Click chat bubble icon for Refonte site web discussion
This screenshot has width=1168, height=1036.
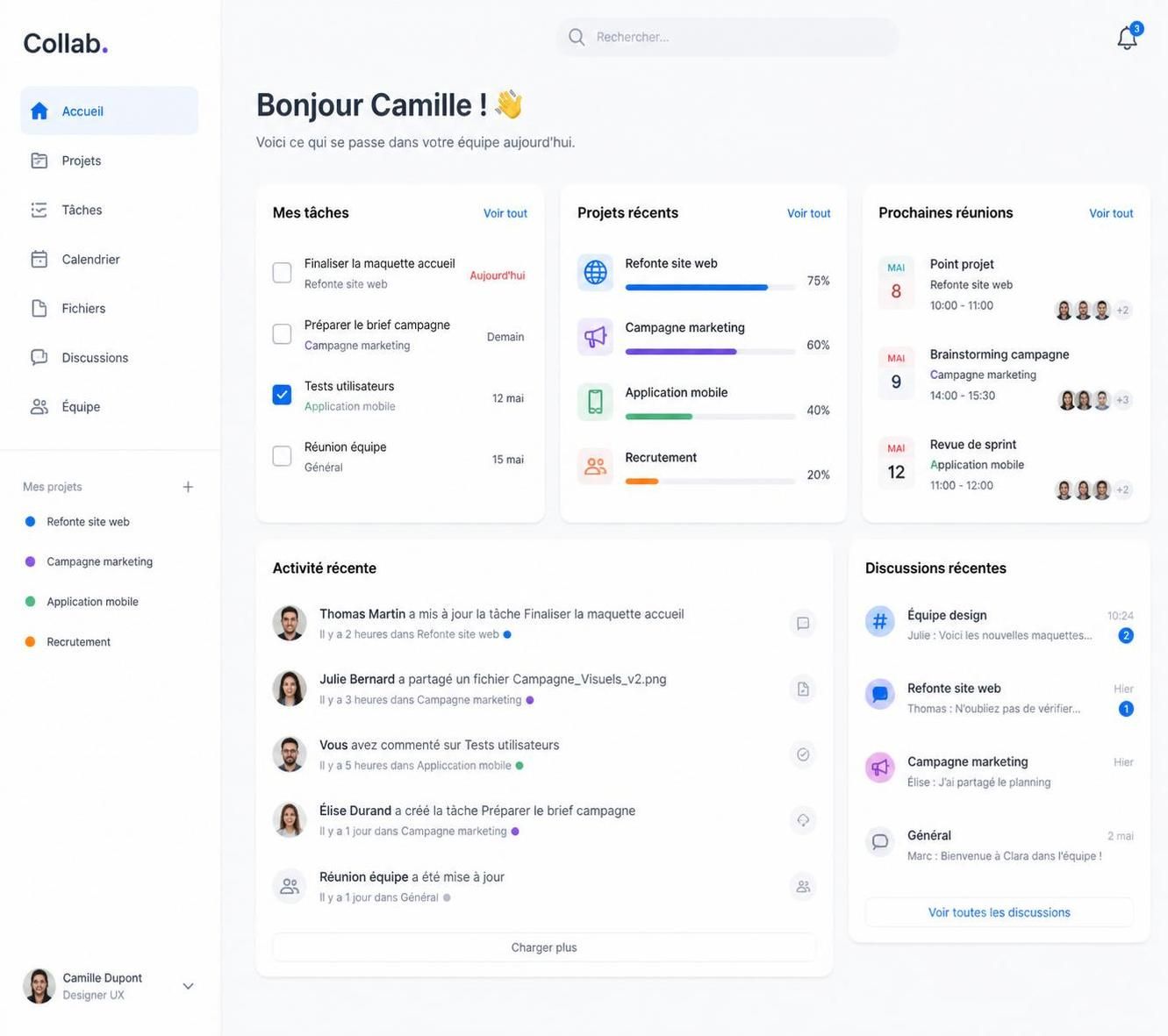click(879, 694)
